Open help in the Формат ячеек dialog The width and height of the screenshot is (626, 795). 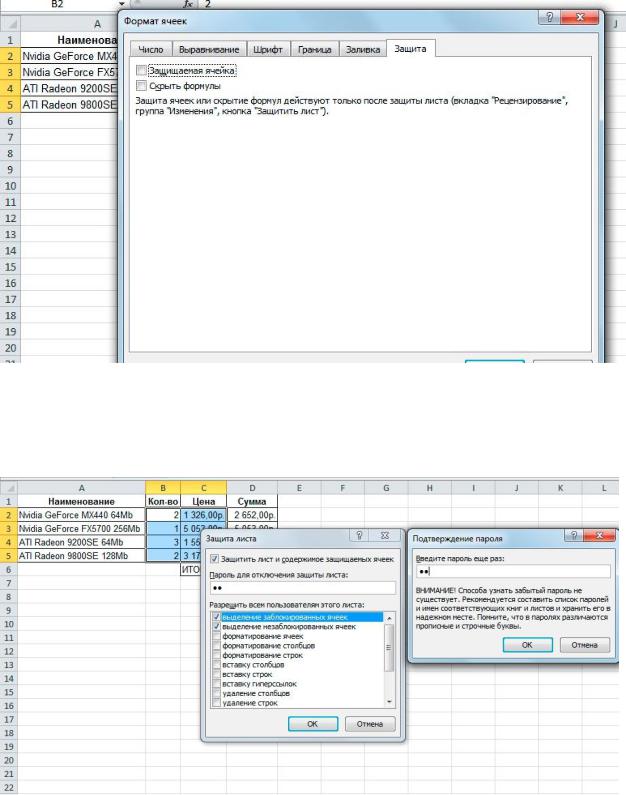pyautogui.click(x=548, y=18)
